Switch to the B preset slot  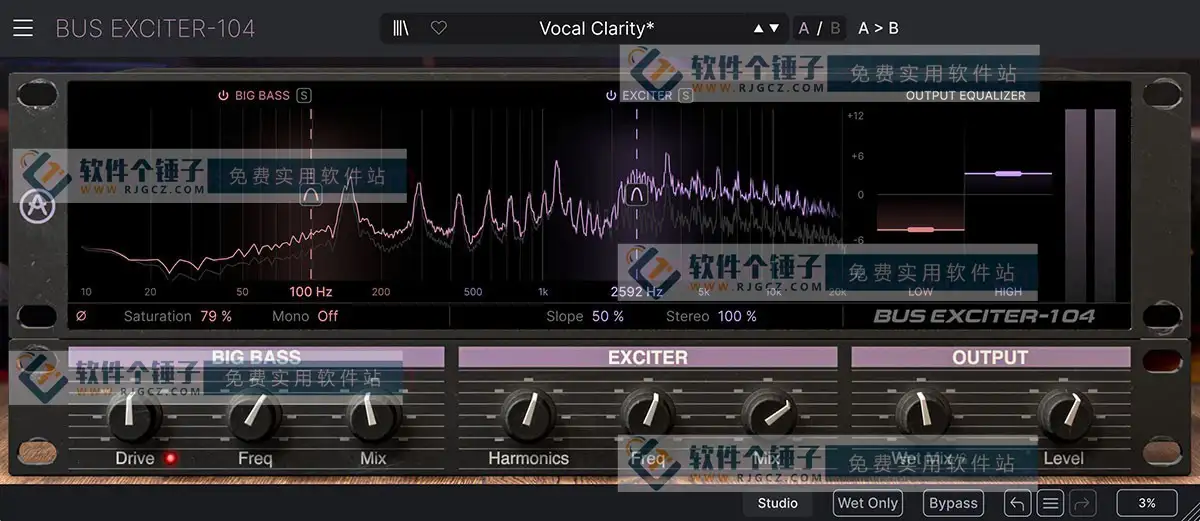pos(835,28)
